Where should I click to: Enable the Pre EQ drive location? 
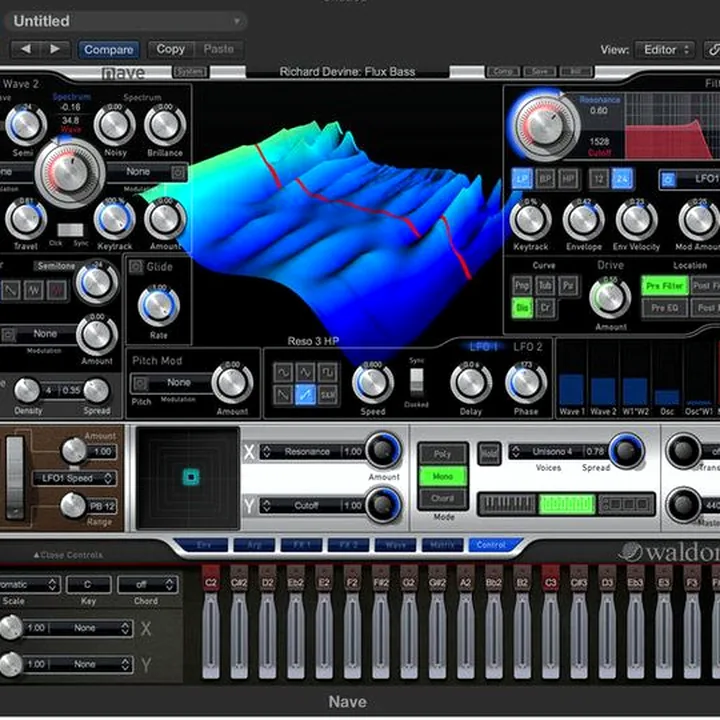pos(664,308)
